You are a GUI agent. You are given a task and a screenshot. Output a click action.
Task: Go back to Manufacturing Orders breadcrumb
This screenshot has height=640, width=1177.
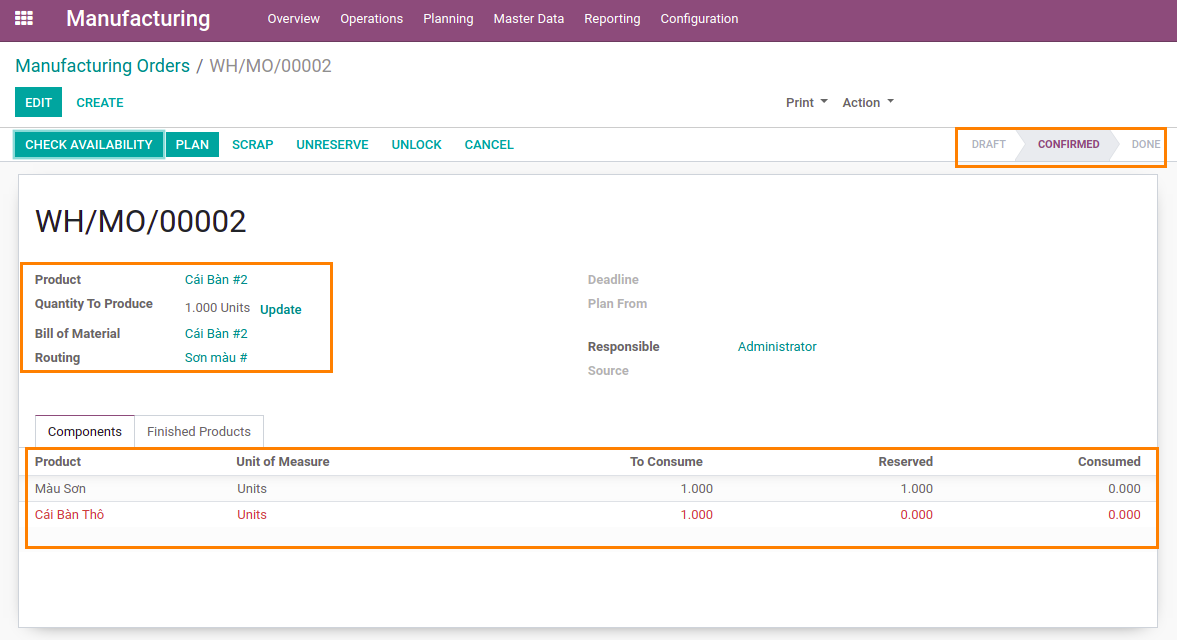(102, 66)
